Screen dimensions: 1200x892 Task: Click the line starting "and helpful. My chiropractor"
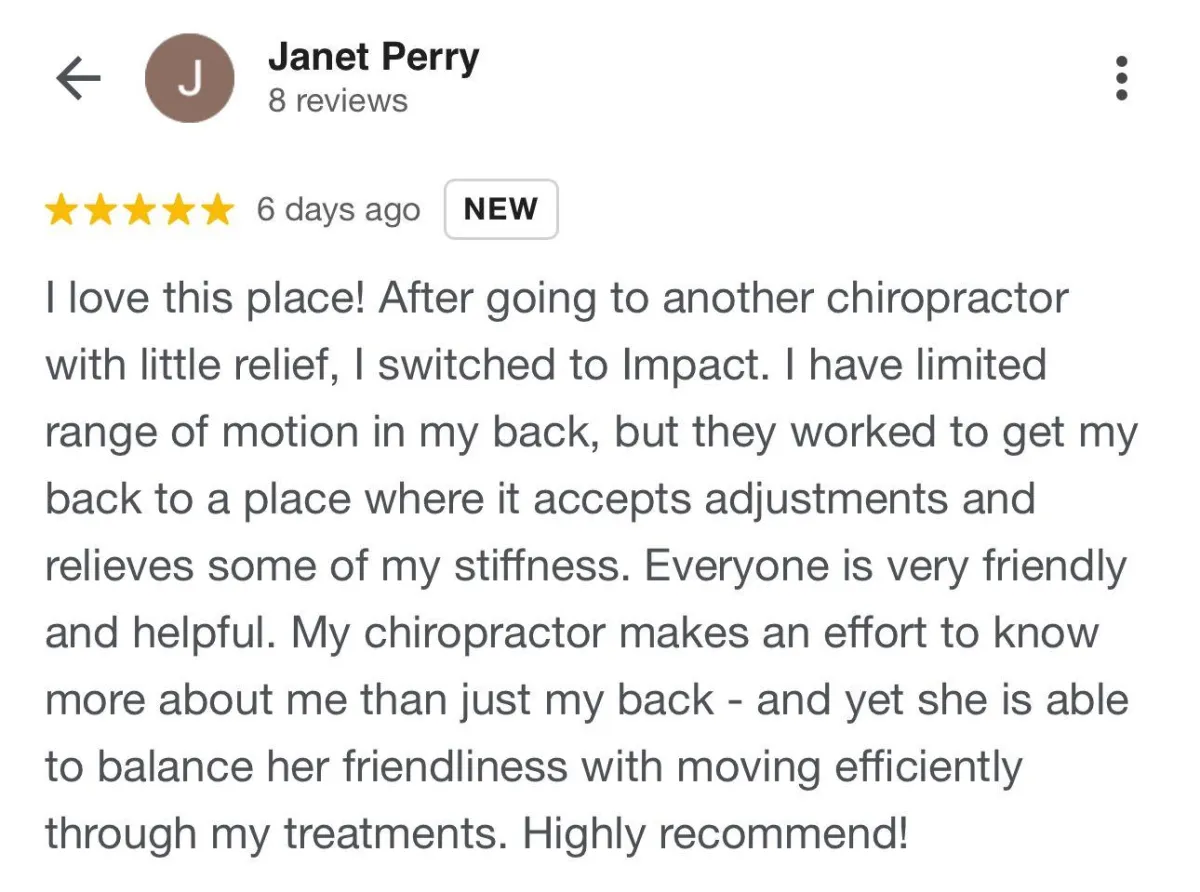pos(571,633)
